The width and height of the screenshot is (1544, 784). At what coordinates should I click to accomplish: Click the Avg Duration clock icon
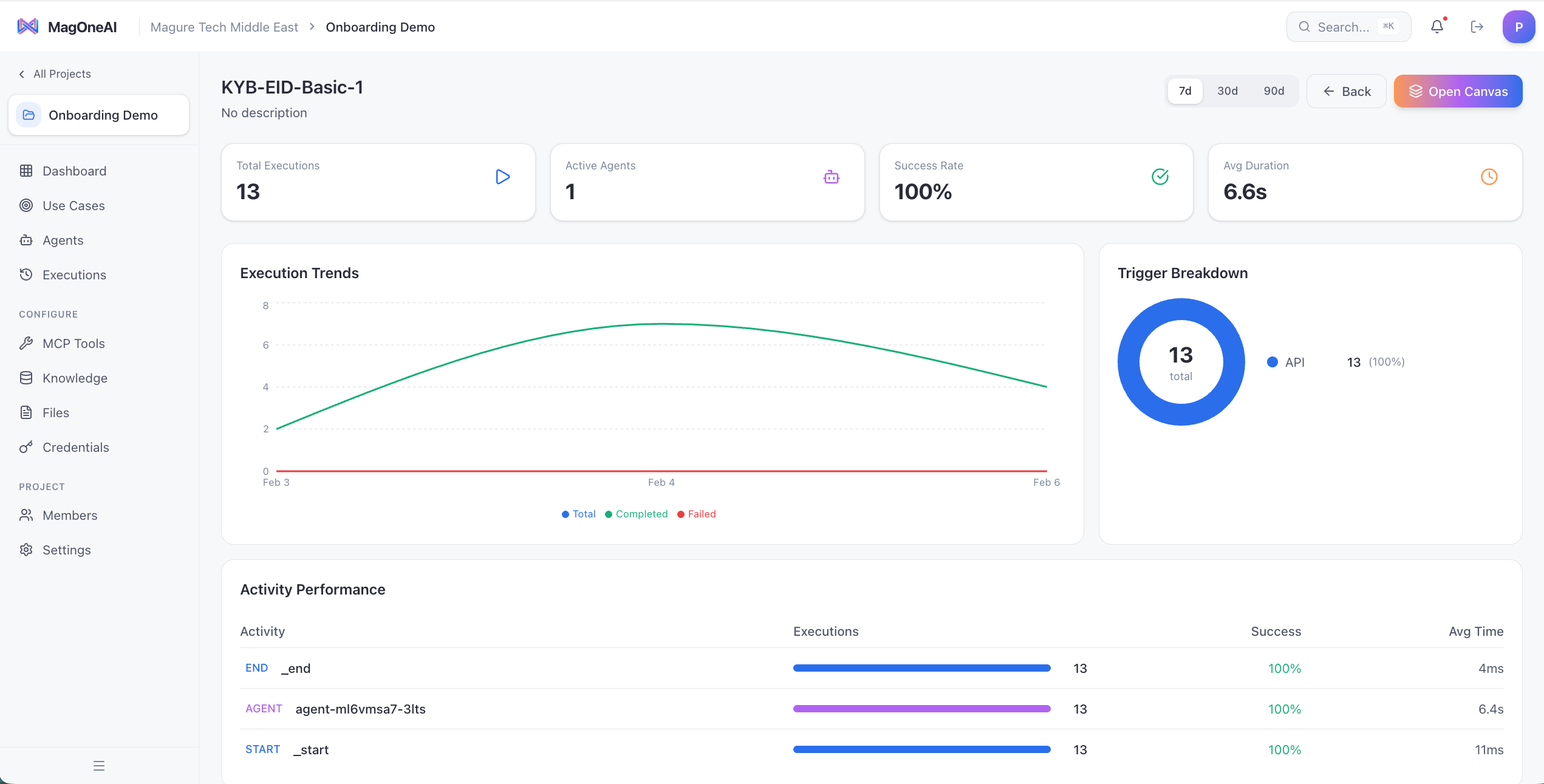(1489, 177)
